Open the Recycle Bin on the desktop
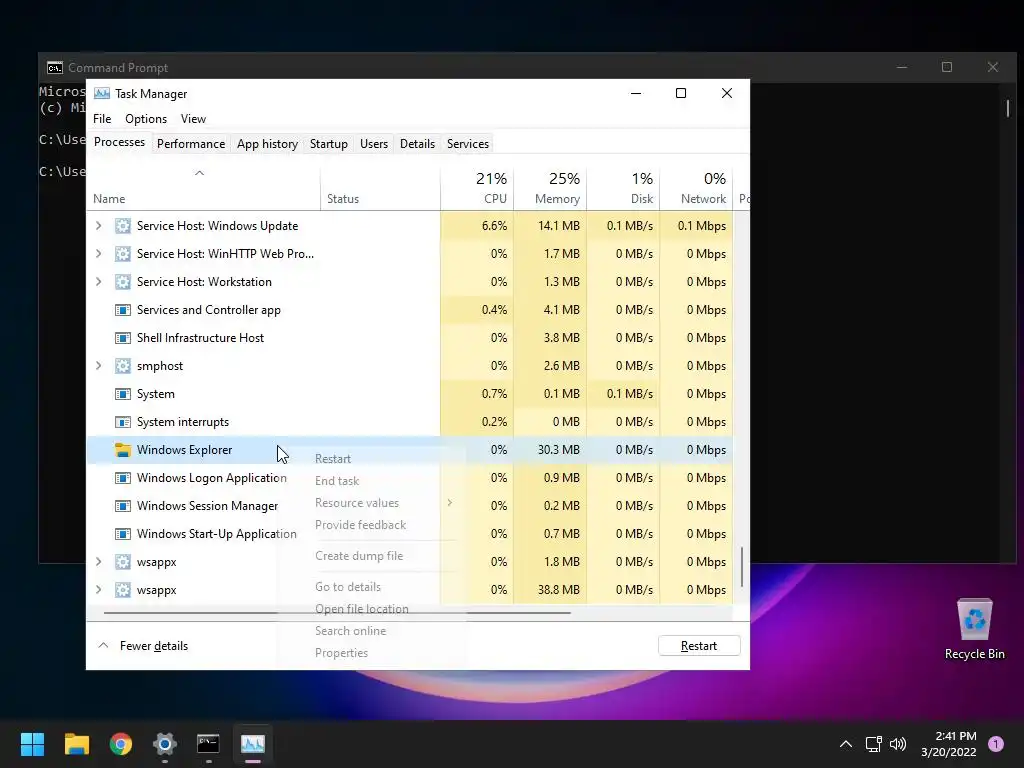1024x768 pixels. coord(974,629)
